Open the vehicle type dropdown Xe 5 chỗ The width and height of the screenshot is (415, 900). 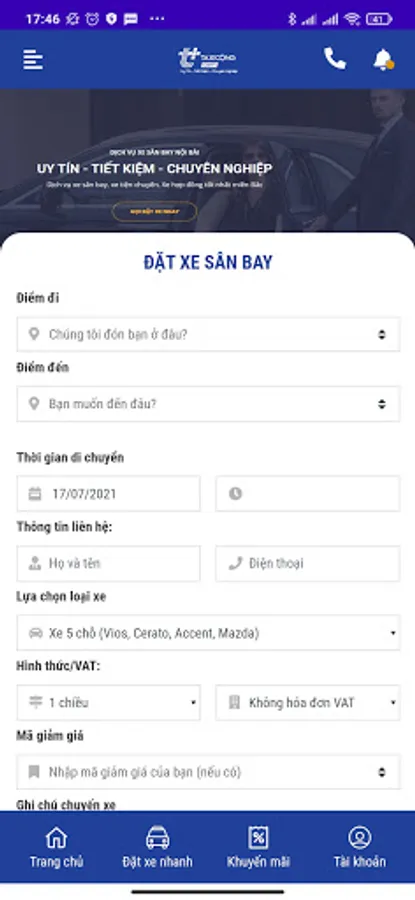point(208,633)
